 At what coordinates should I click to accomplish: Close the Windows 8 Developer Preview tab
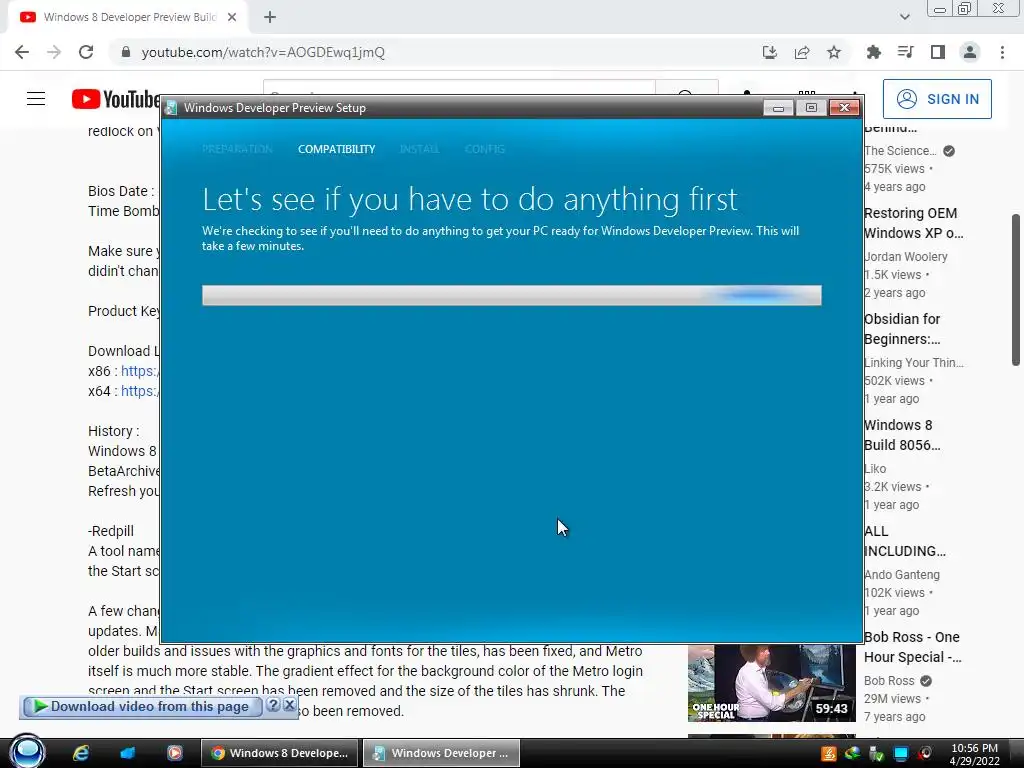point(232,17)
